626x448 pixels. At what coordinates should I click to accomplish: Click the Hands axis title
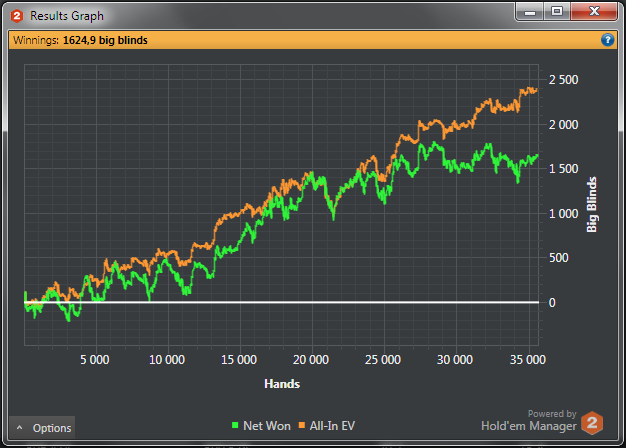[282, 384]
